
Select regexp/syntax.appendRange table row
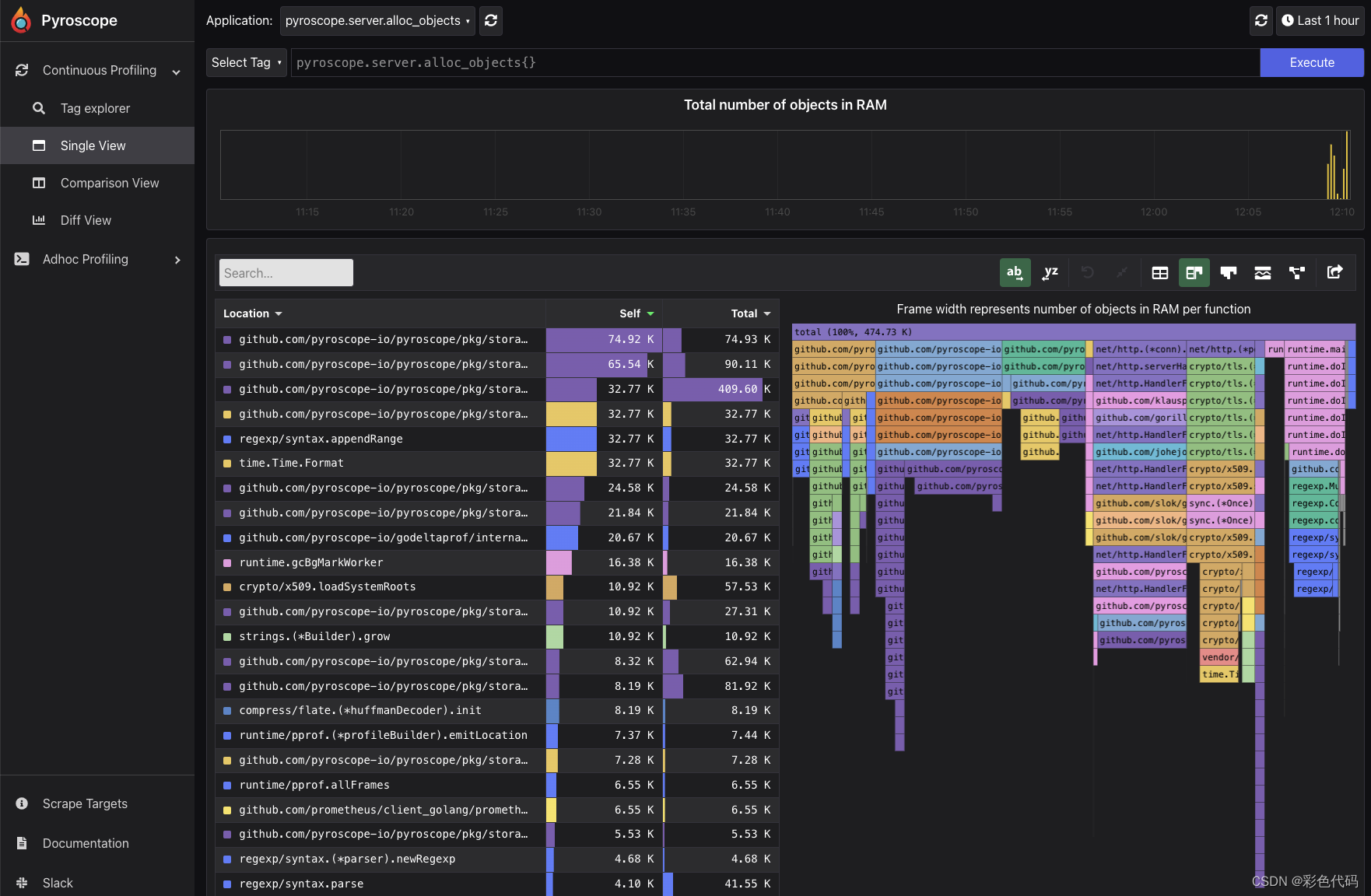click(496, 439)
